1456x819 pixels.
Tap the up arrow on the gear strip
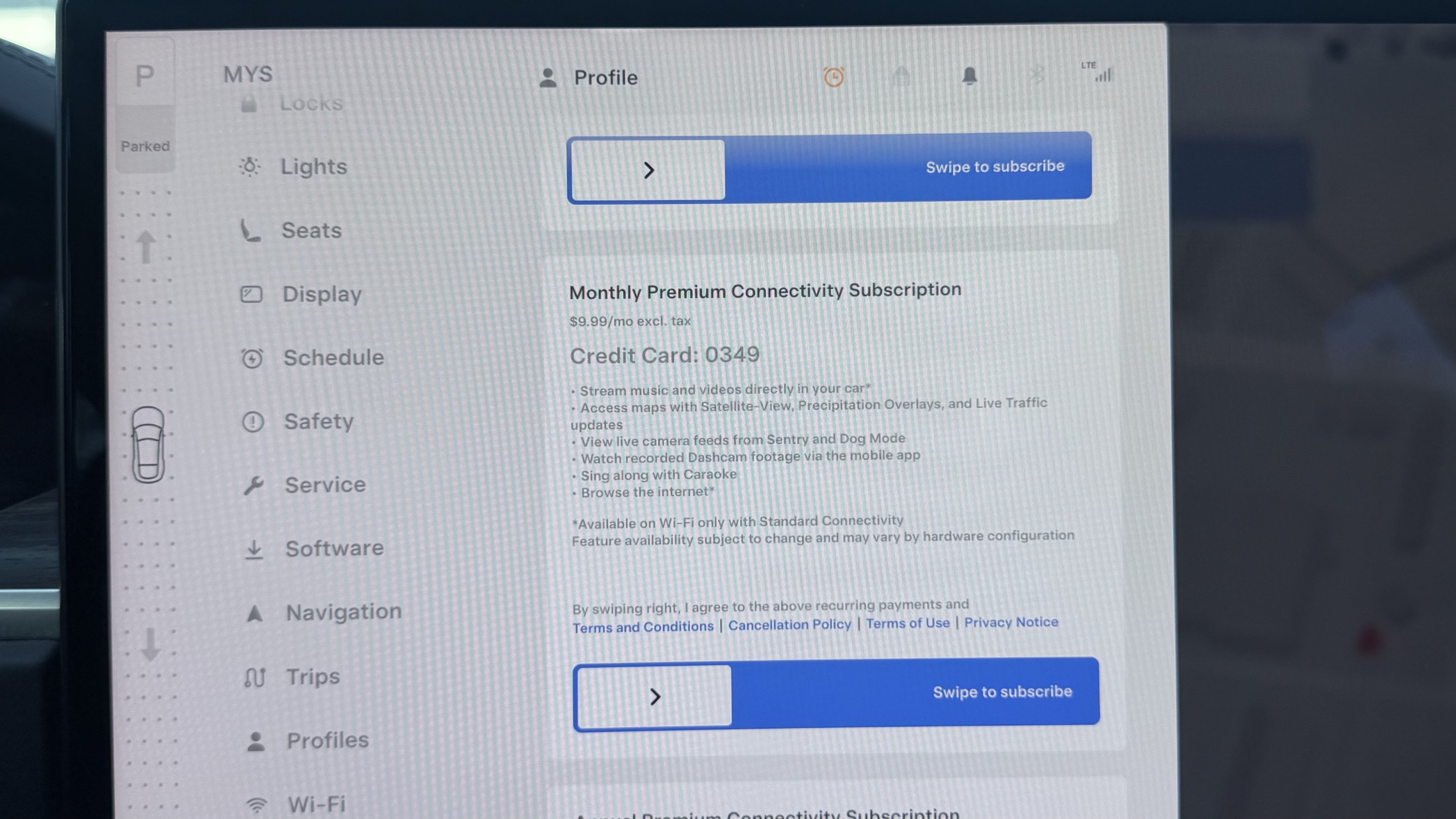(147, 247)
